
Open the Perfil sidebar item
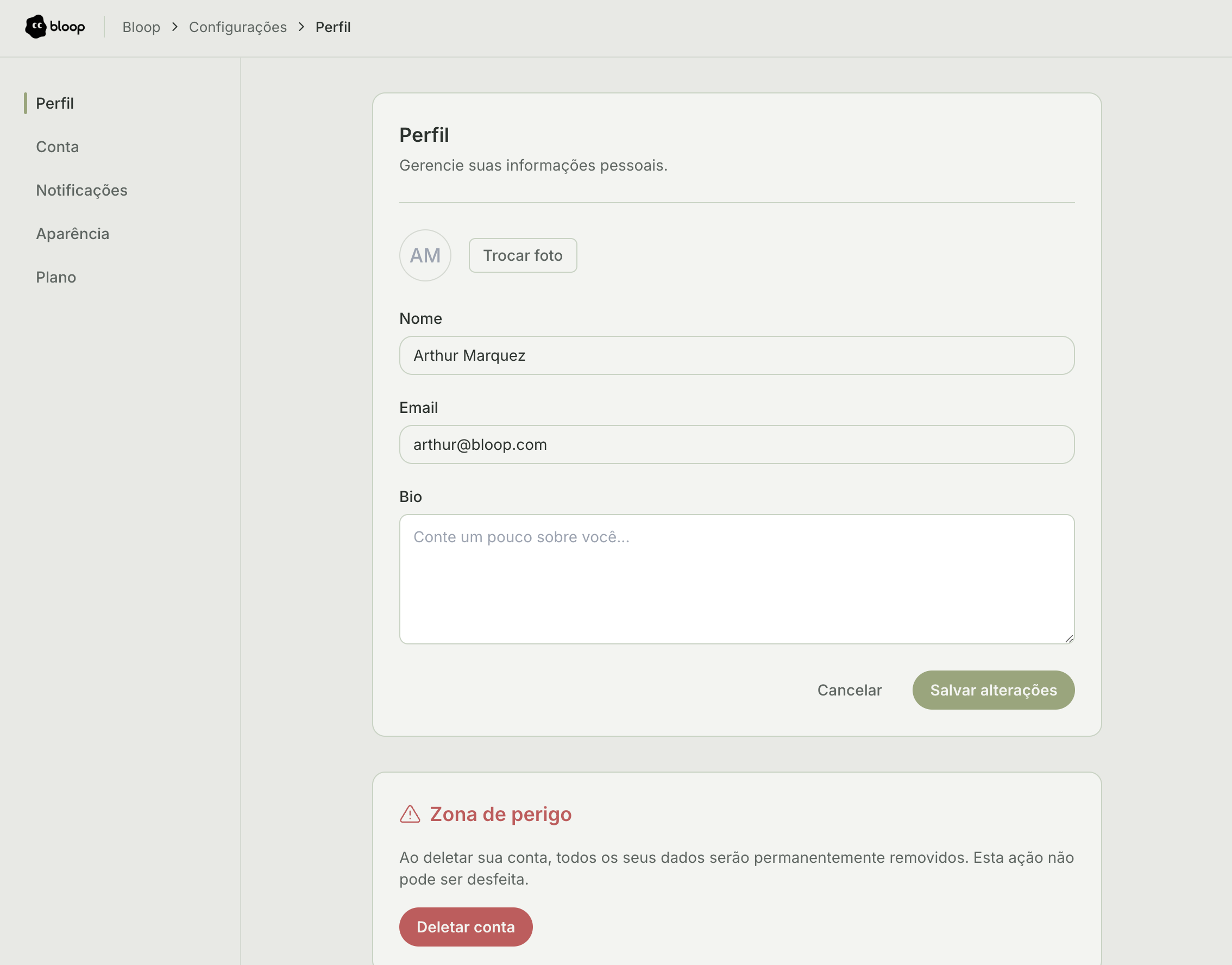point(55,103)
